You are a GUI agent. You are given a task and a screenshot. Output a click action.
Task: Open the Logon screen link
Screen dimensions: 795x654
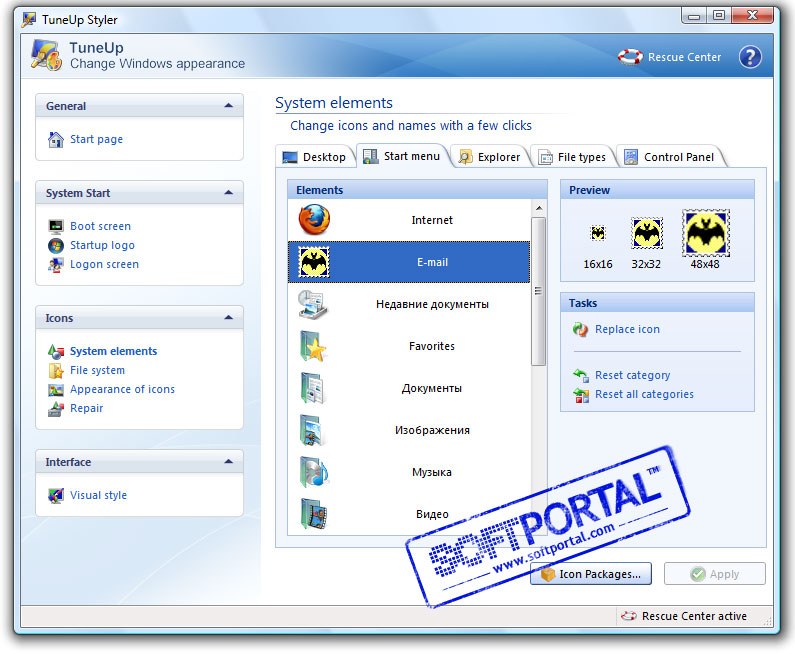pos(104,264)
